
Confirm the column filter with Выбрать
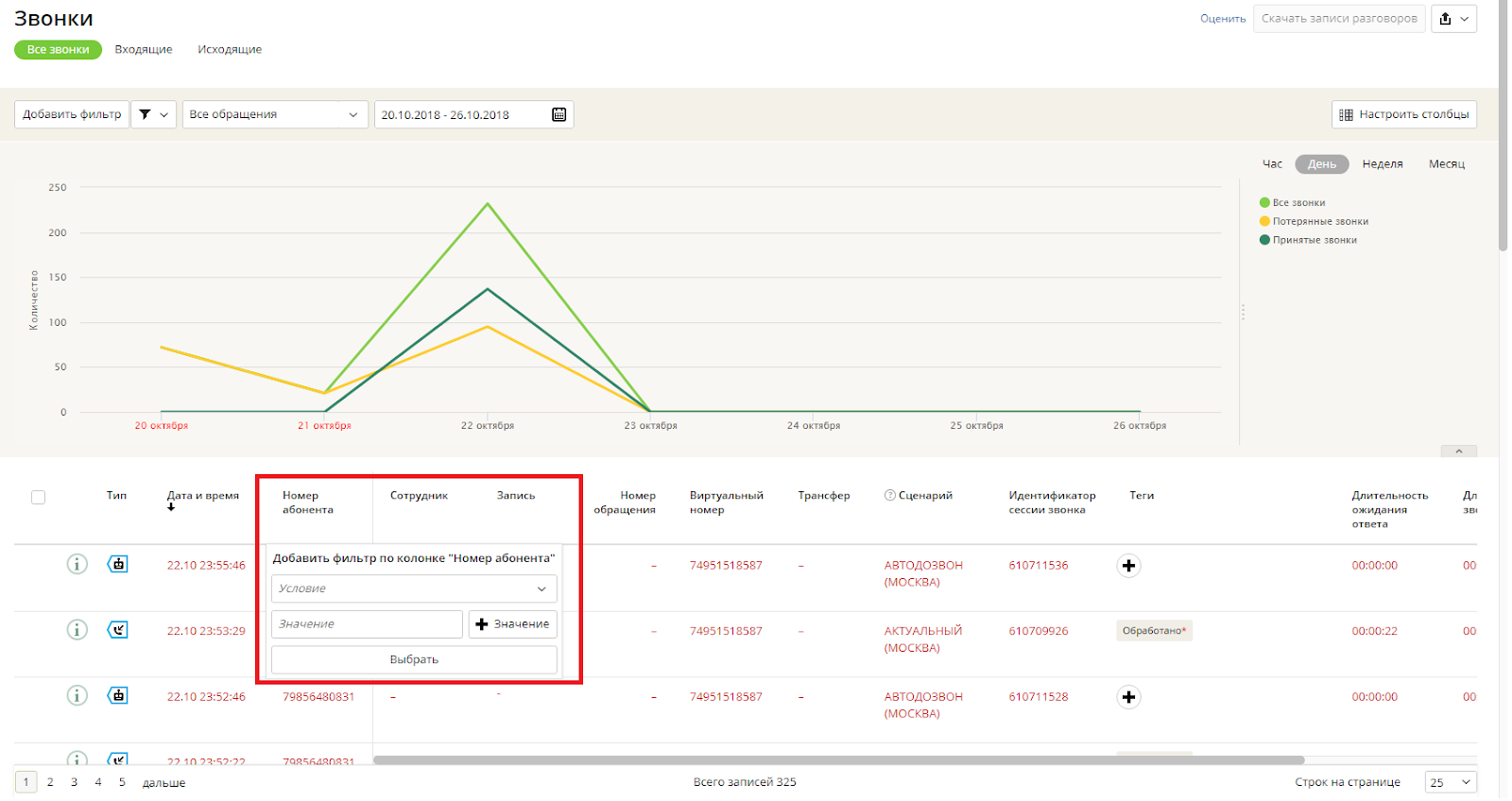click(414, 659)
